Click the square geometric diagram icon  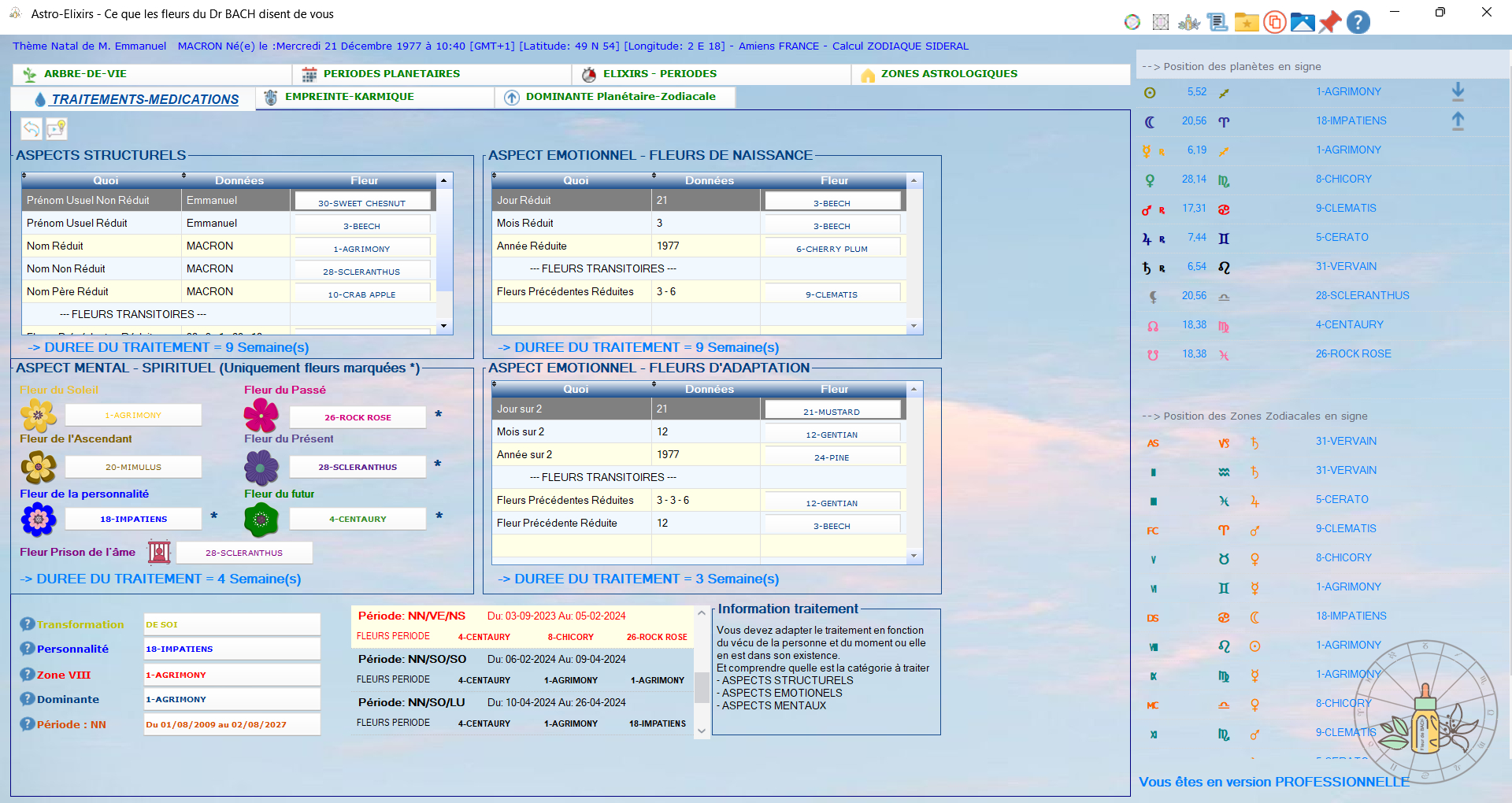coord(1160,22)
